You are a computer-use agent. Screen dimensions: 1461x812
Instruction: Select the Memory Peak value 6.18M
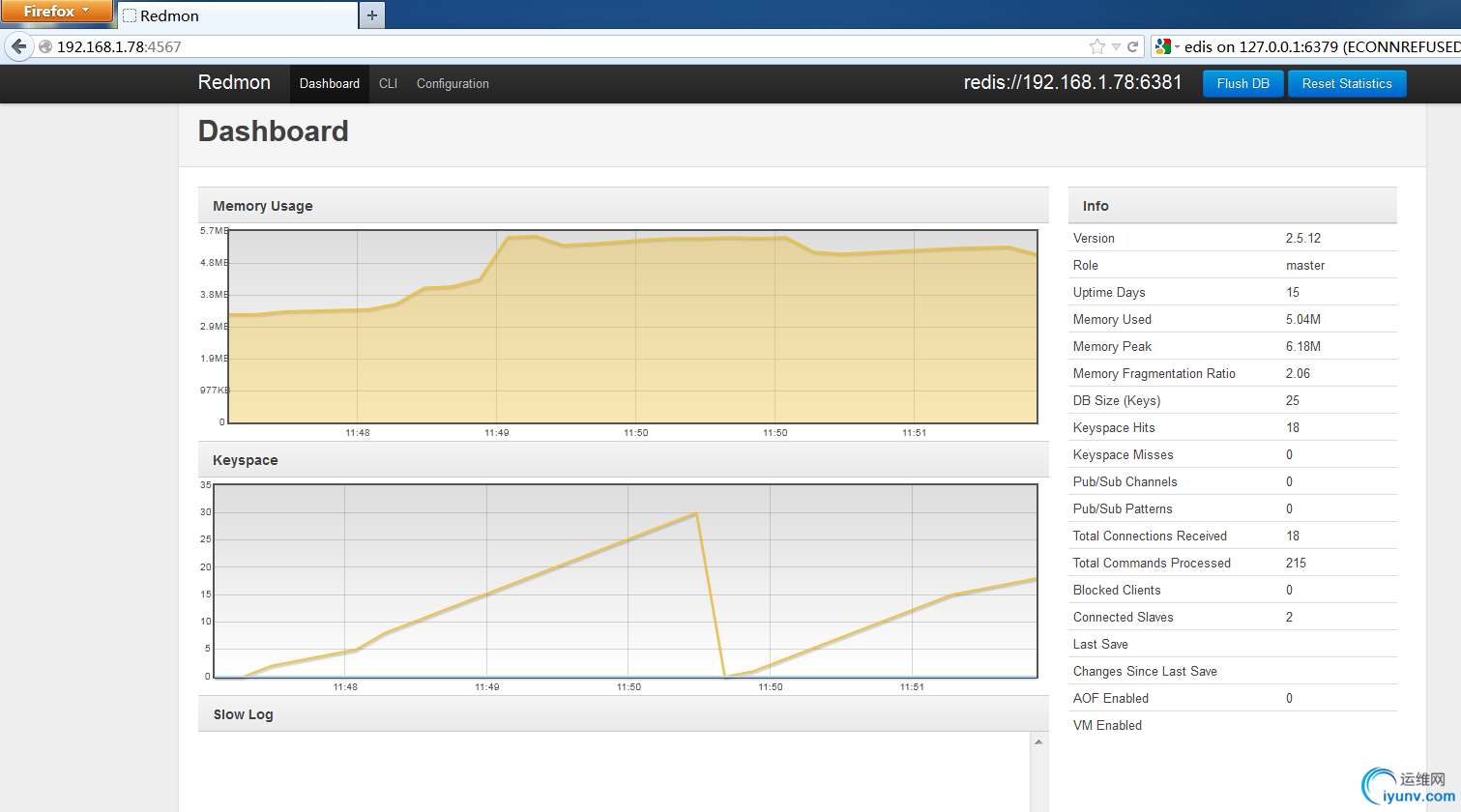tap(1303, 347)
